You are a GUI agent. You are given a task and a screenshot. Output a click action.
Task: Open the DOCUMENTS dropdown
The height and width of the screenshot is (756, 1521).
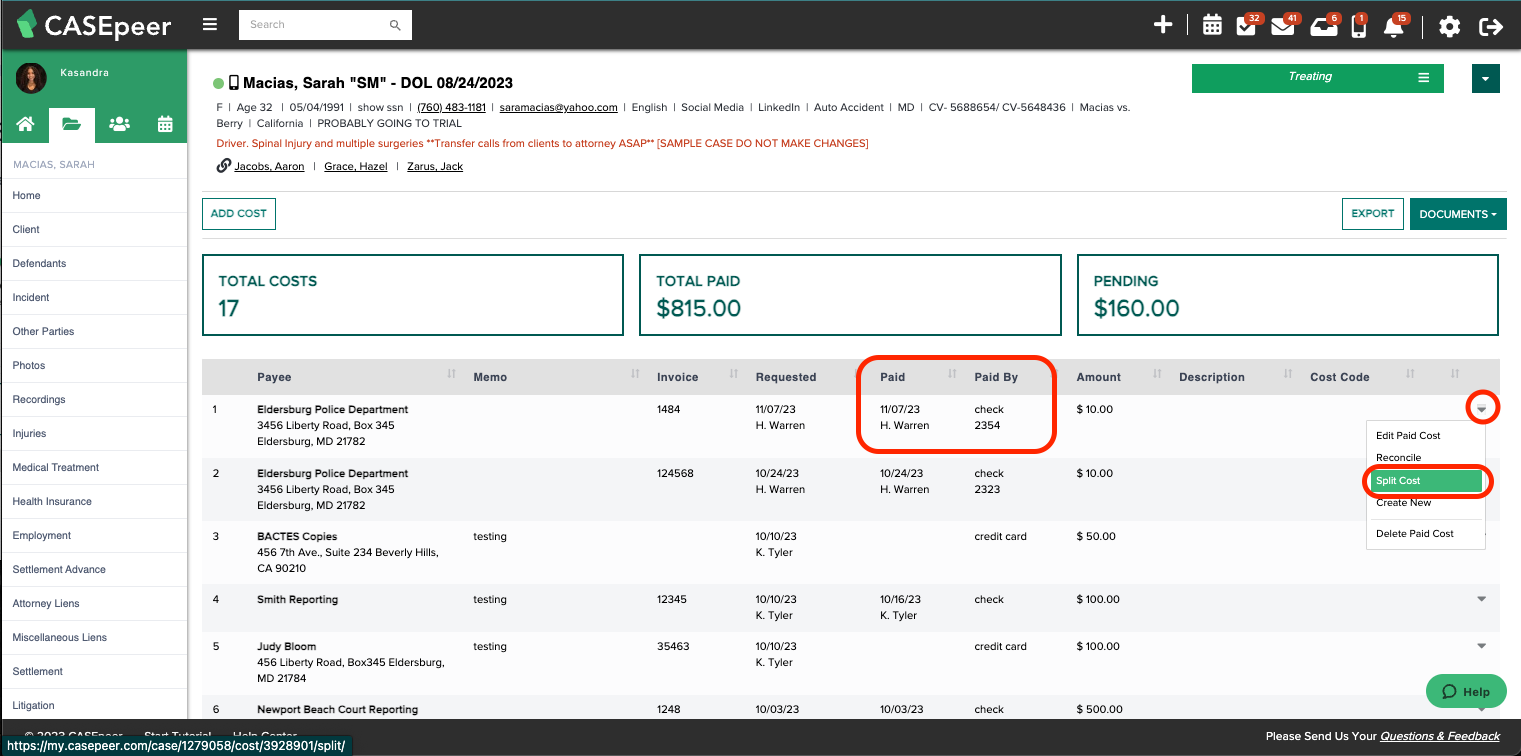1458,214
